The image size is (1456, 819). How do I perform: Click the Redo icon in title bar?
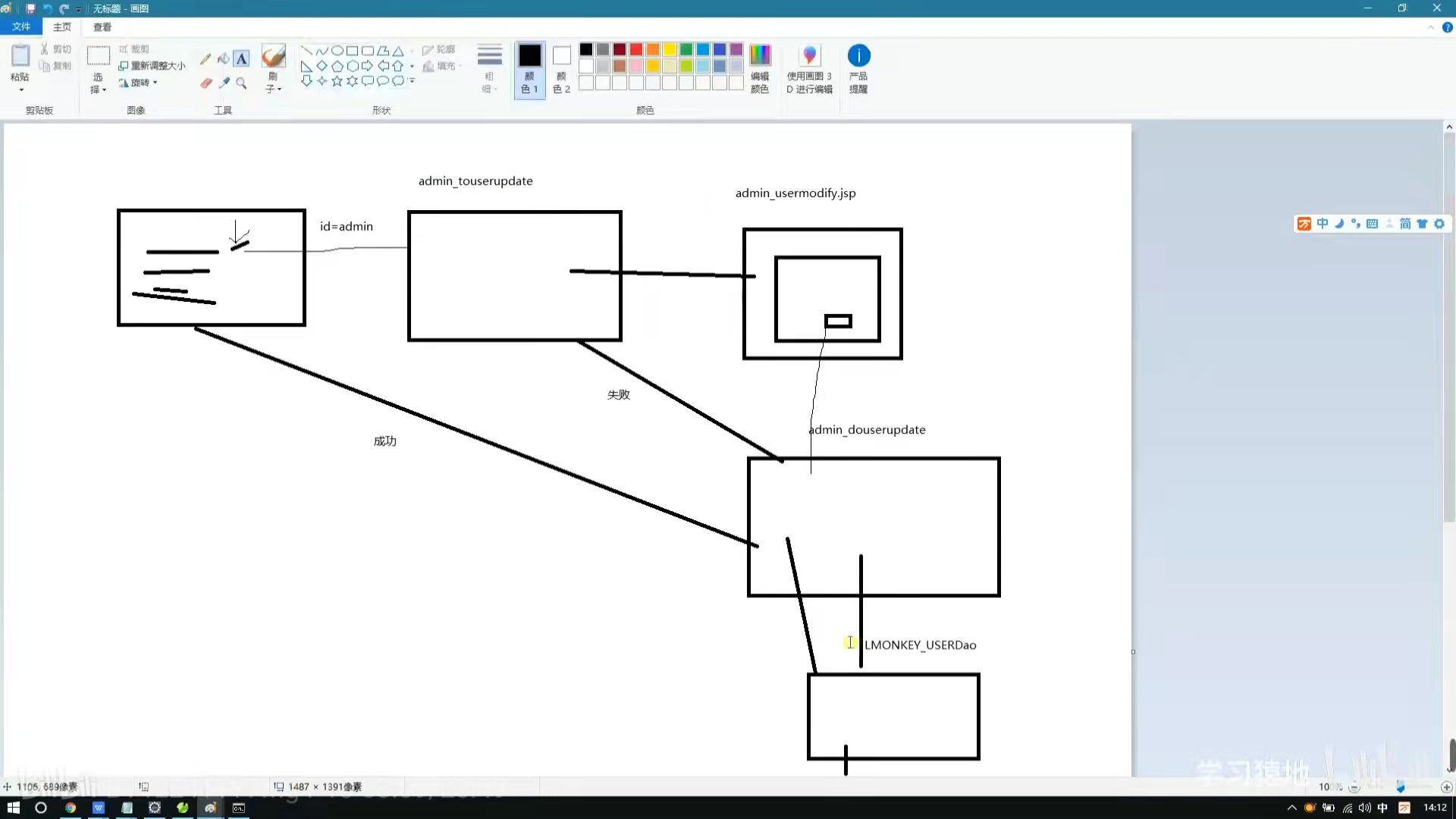pos(64,8)
